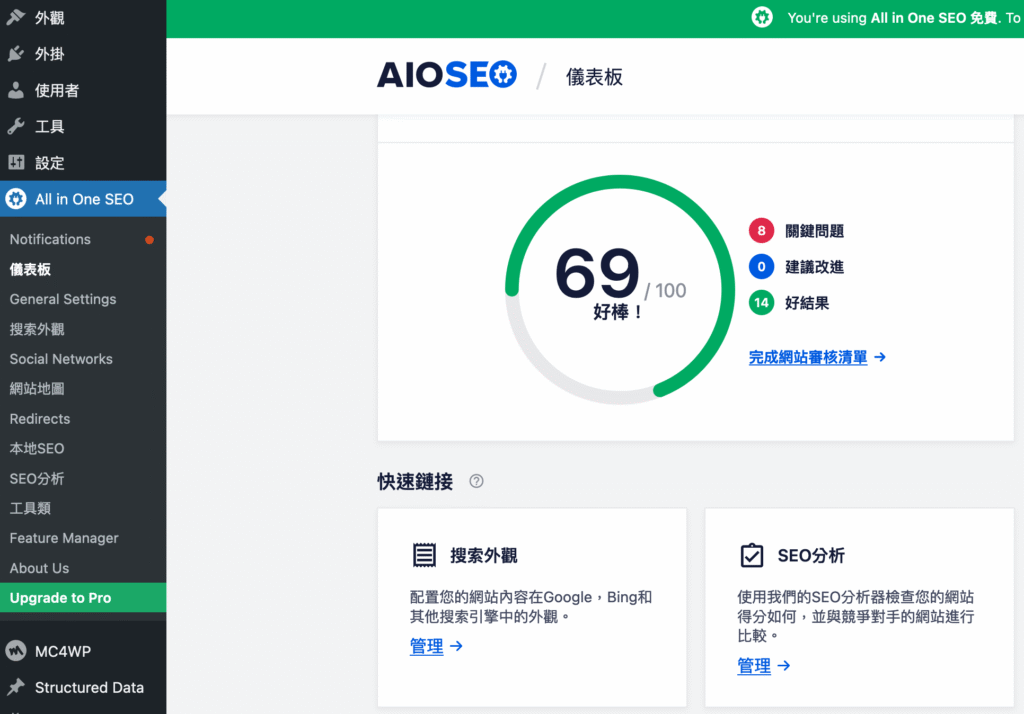
Task: Click the Users (使用者) person icon
Action: tap(16, 90)
